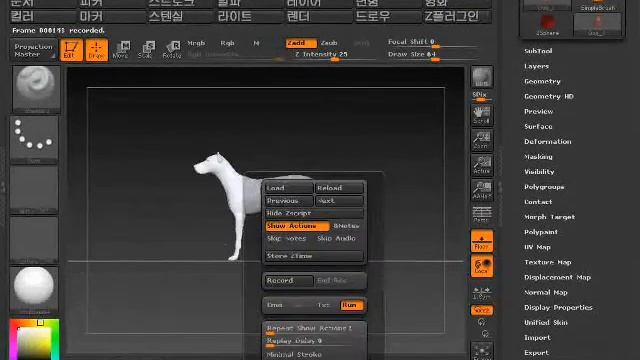
Task: Toggle the orange XYZ rotation button
Action: coord(482,310)
